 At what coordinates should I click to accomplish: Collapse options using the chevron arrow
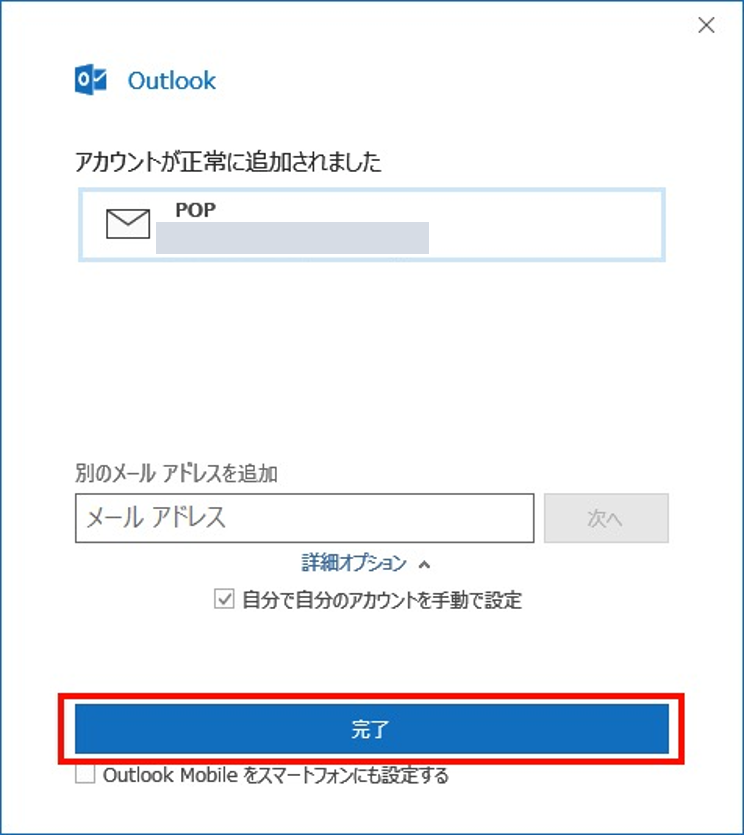coord(424,564)
